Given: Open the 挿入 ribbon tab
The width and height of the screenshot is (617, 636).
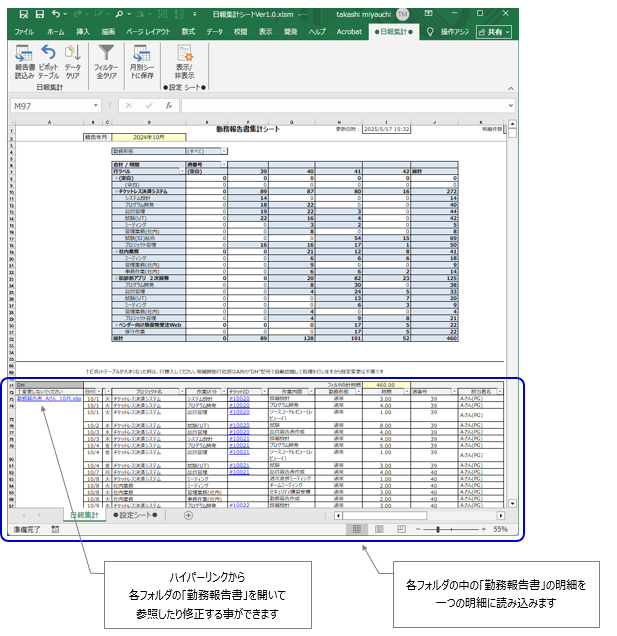Looking at the screenshot, I should (x=83, y=32).
